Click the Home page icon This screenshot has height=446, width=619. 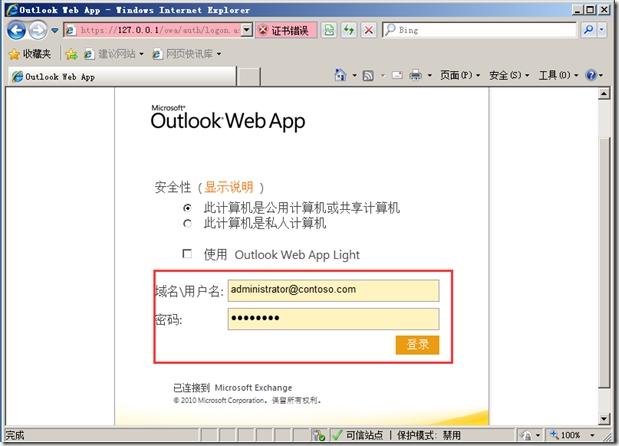tap(340, 75)
